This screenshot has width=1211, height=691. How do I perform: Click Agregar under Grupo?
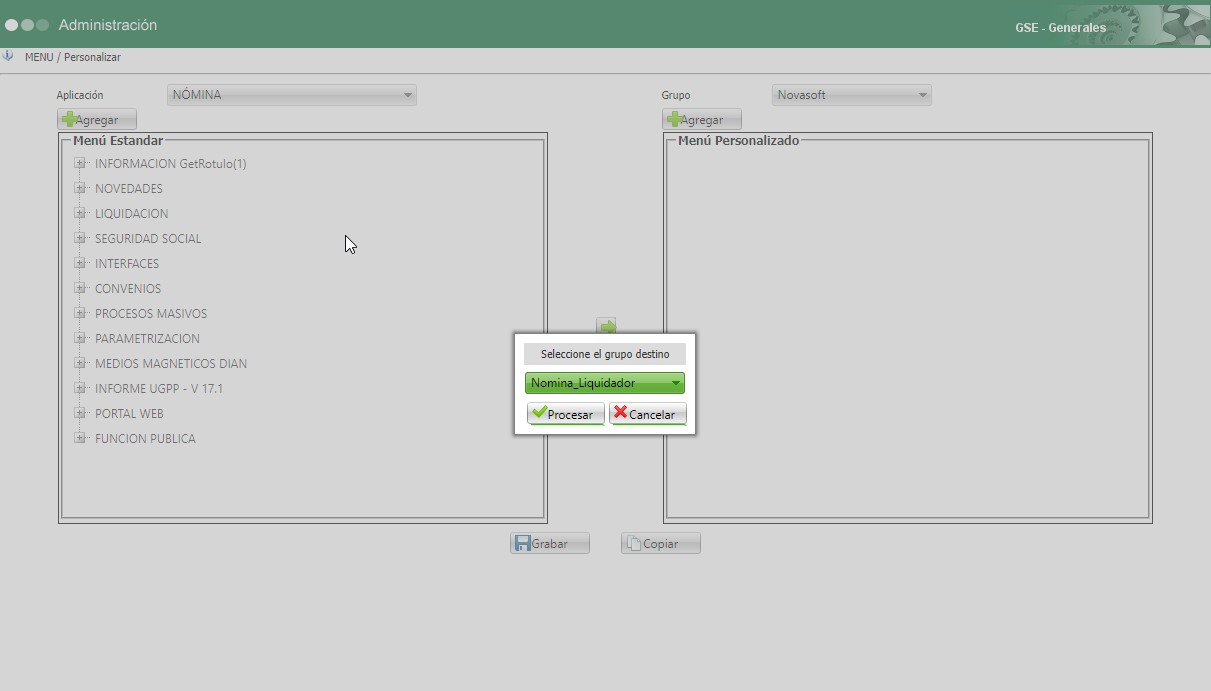point(702,120)
